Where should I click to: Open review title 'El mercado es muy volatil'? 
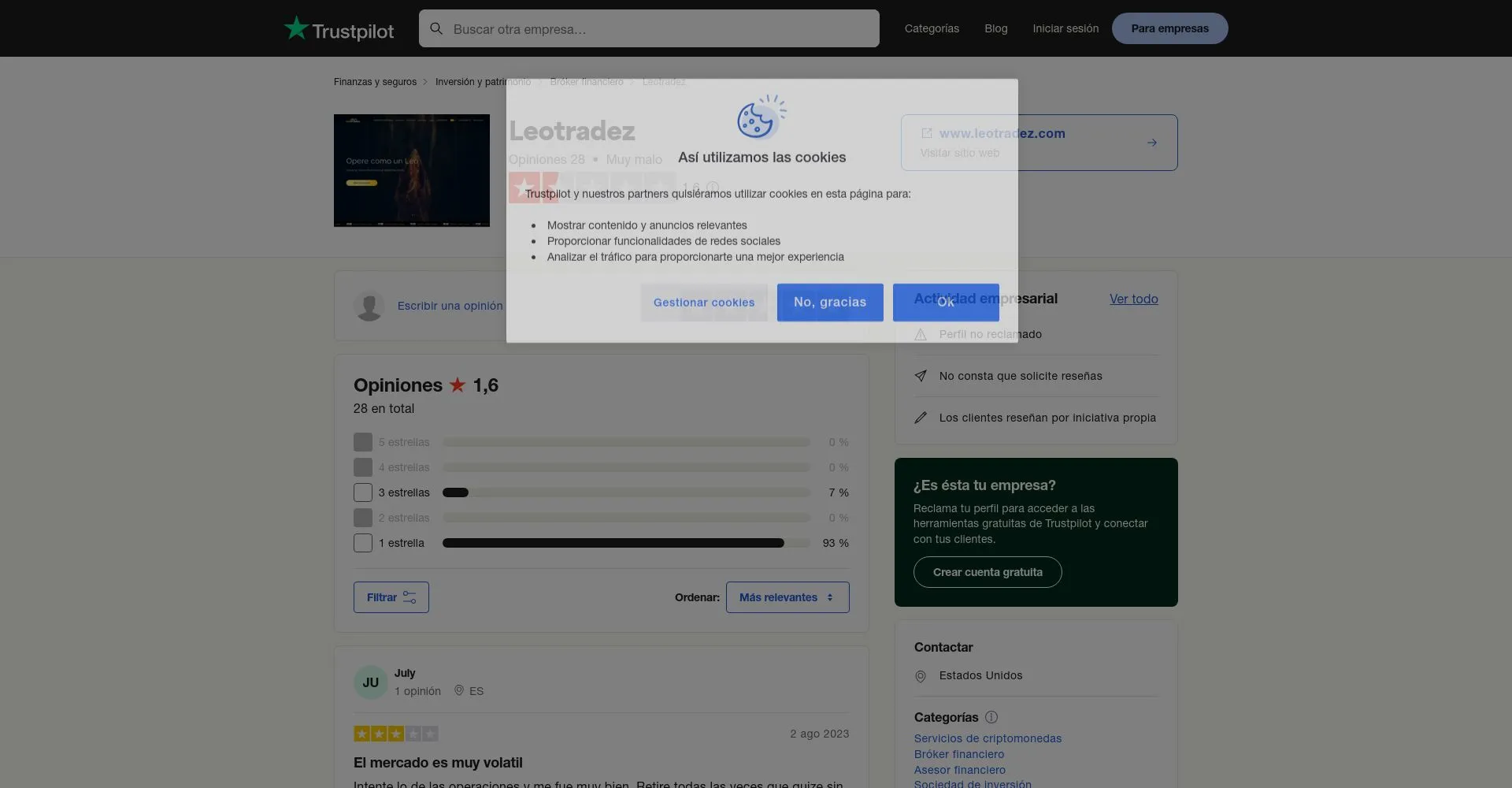pyautogui.click(x=438, y=763)
